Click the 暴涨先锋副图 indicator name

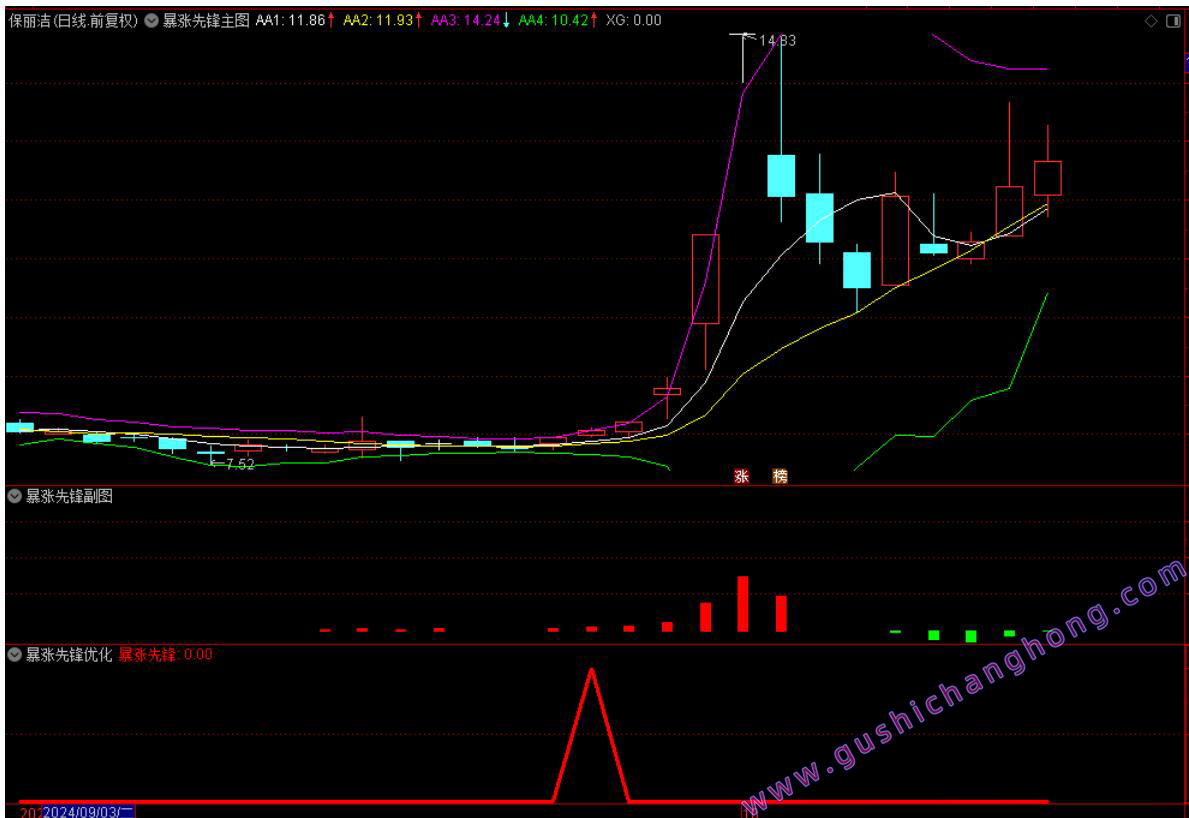[x=70, y=497]
